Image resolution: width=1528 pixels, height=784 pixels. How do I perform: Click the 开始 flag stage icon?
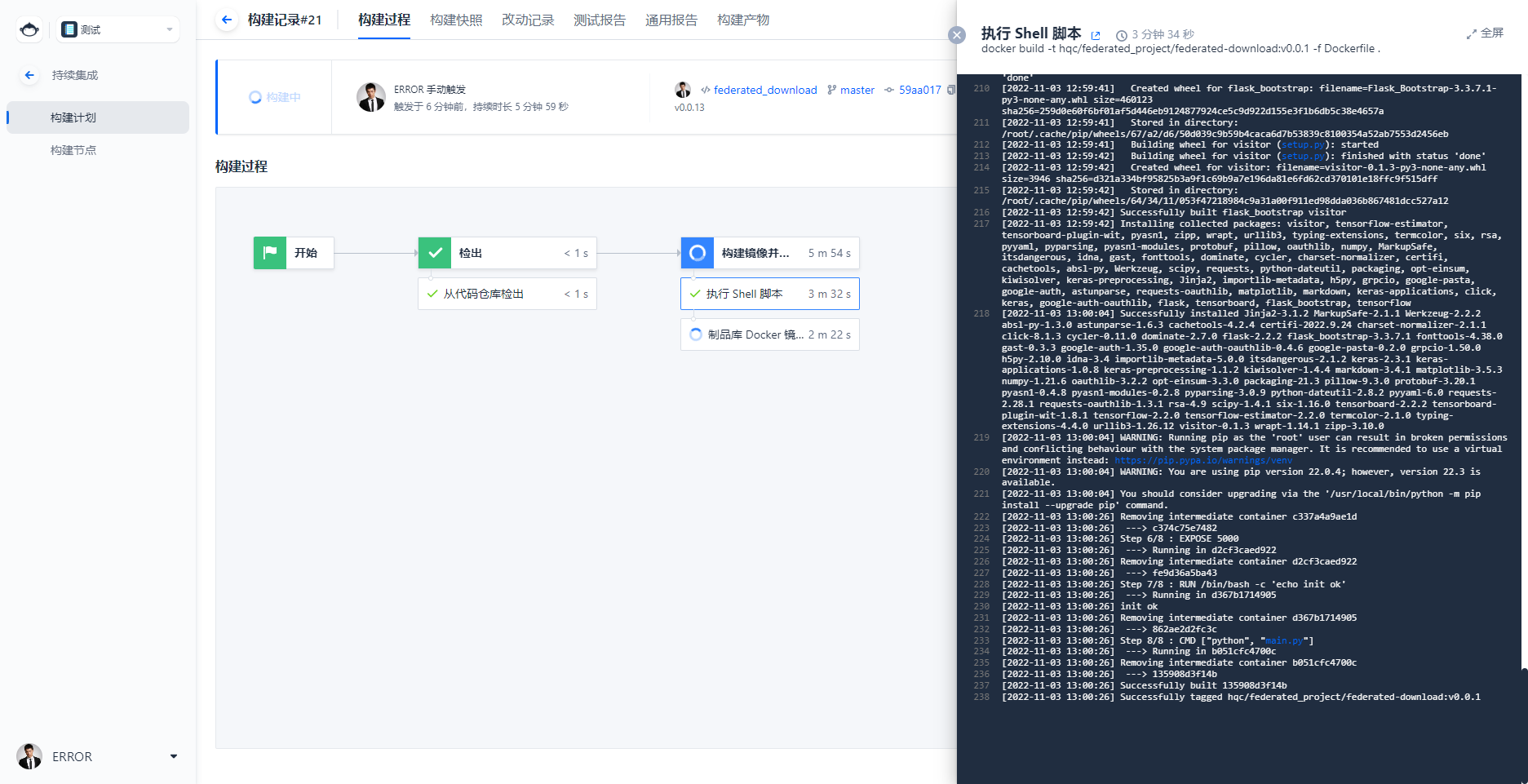coord(270,253)
